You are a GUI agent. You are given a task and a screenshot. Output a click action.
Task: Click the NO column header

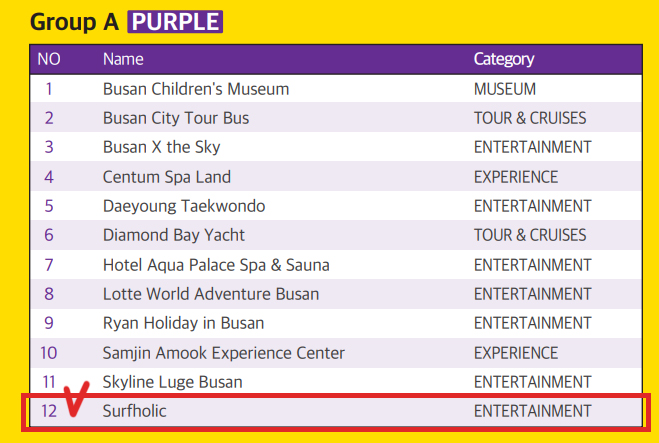(x=49, y=59)
